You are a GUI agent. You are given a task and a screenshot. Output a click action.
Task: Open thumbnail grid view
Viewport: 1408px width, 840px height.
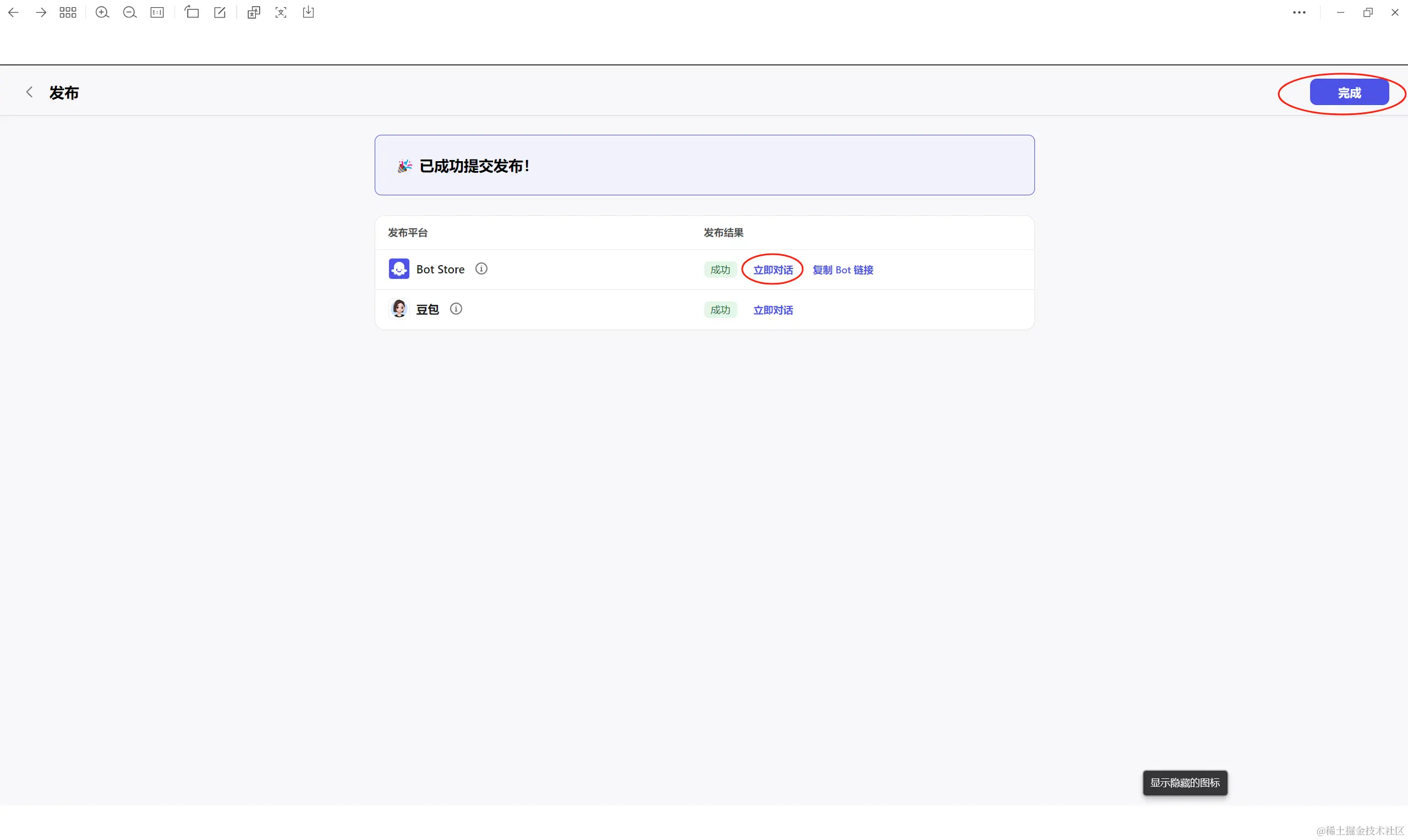68,13
